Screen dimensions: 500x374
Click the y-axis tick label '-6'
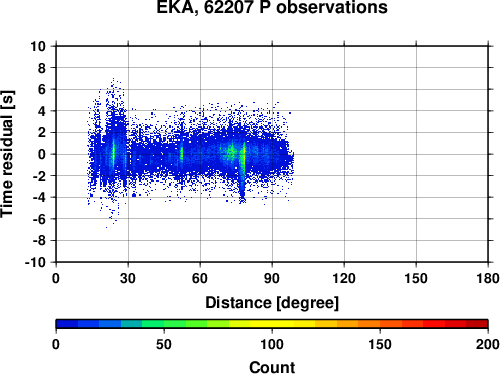click(39, 219)
